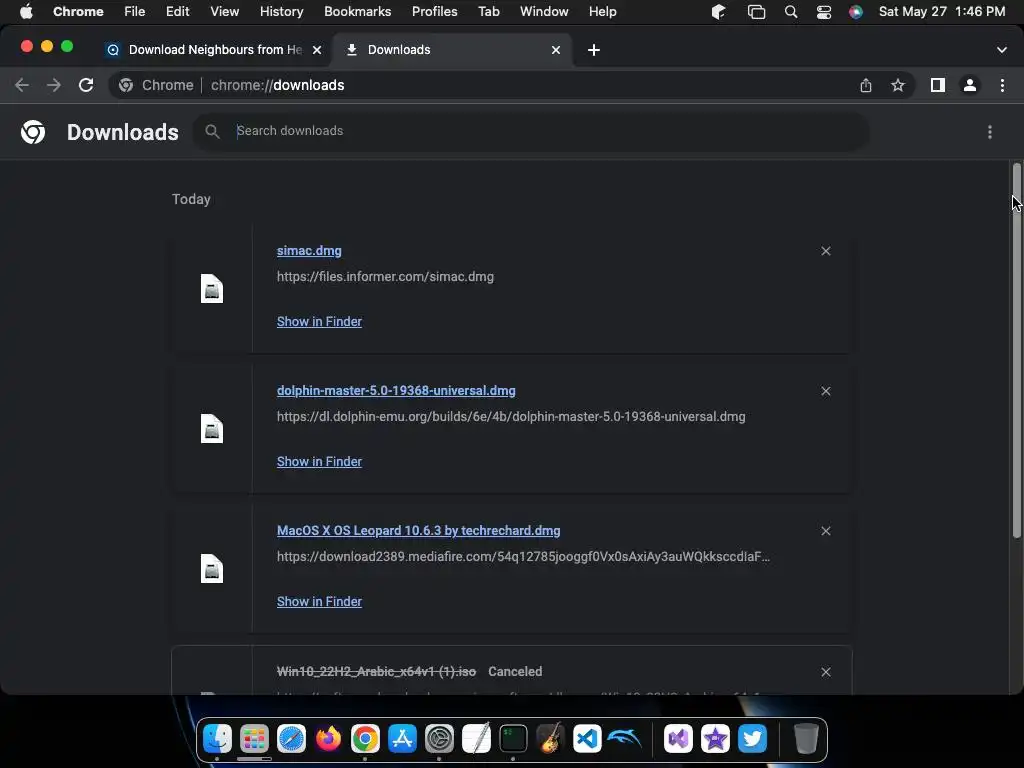
Task: Open Chrome three-dot menu in toolbar
Action: coord(1002,86)
